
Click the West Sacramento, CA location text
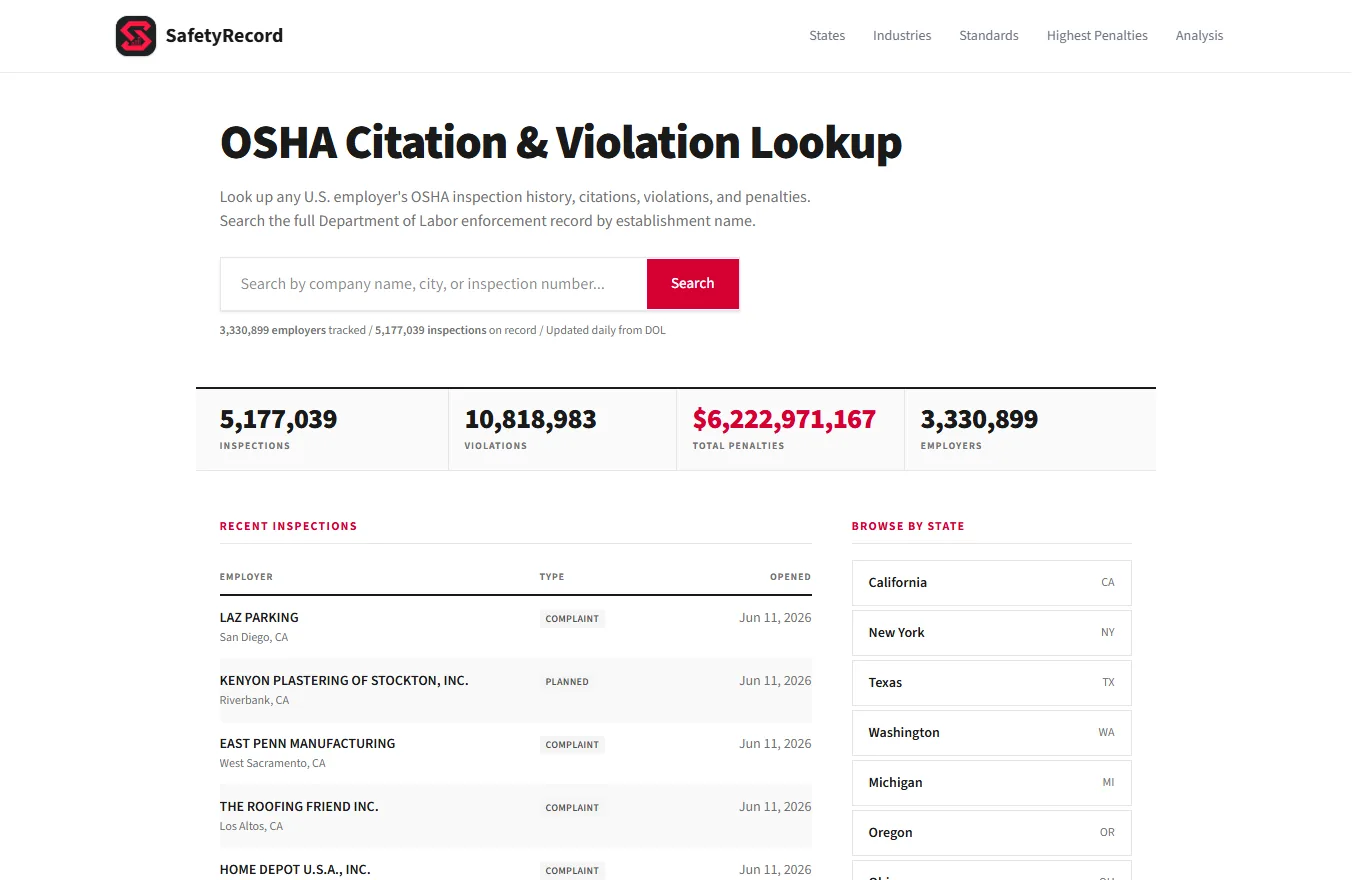(x=272, y=764)
